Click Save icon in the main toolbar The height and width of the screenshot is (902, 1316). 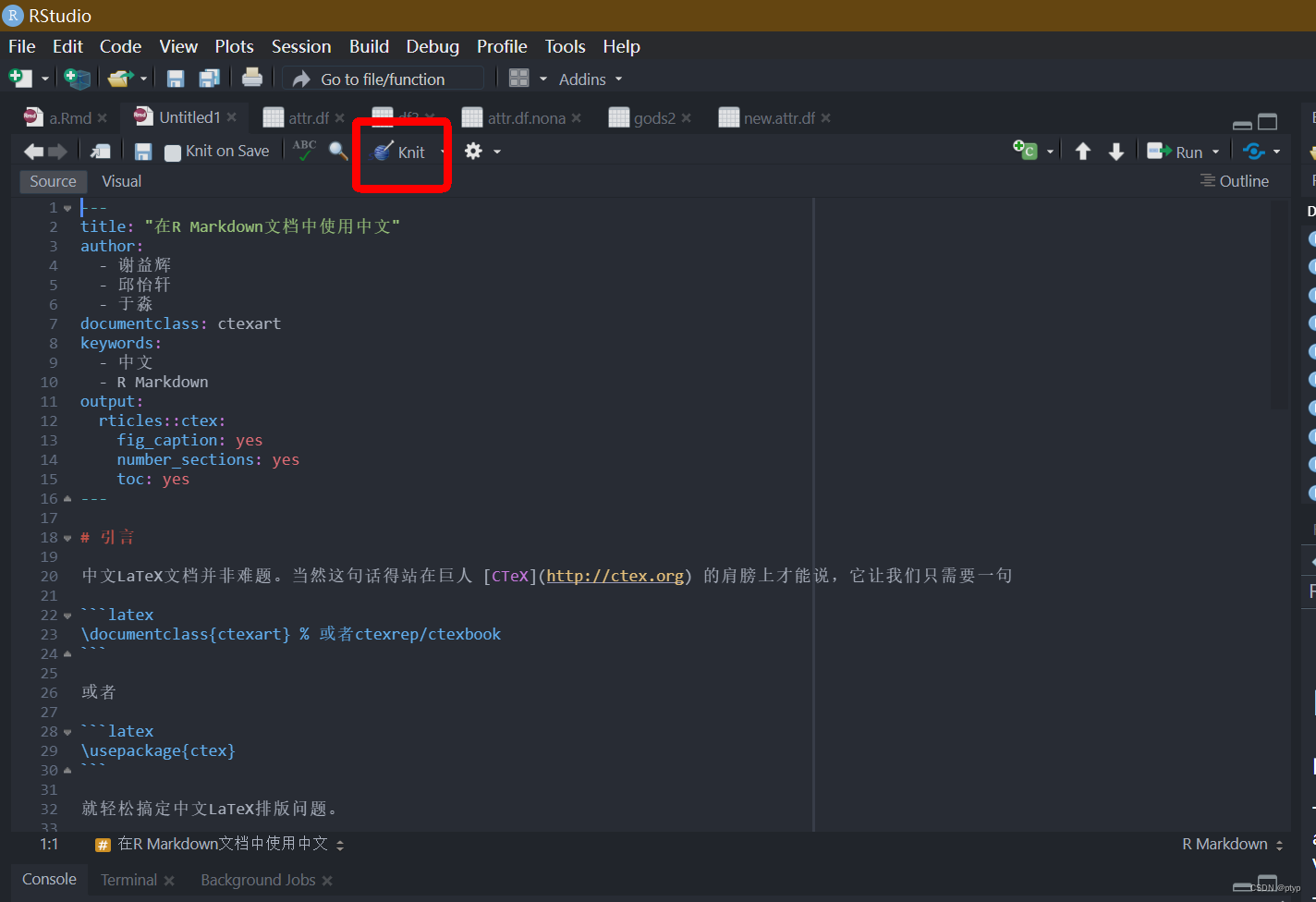click(176, 79)
